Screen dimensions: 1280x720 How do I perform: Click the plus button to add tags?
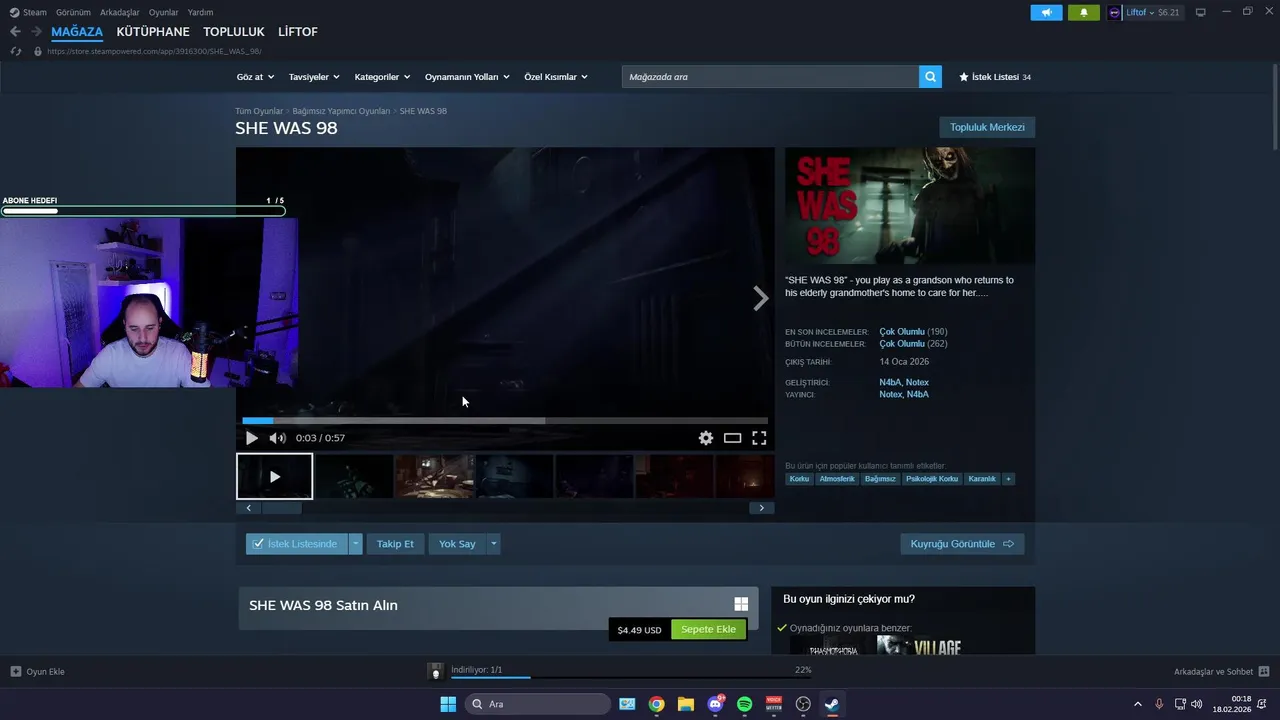[1009, 479]
